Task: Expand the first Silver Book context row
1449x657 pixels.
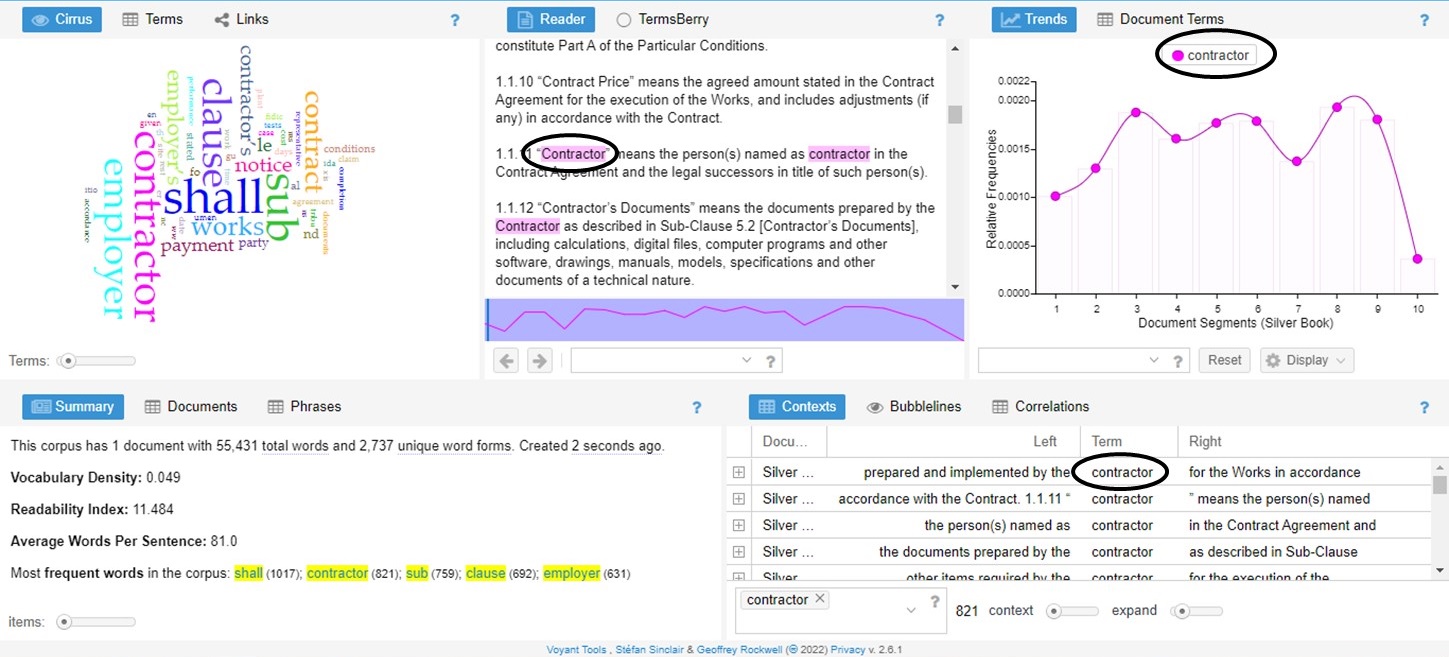Action: point(739,472)
